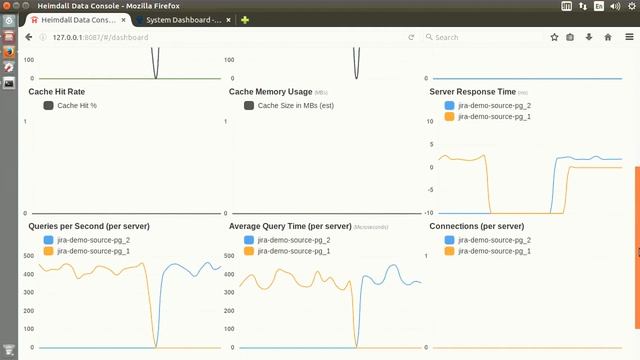Open the network connections indicator
The width and height of the screenshot is (640, 360).
(x=583, y=6)
